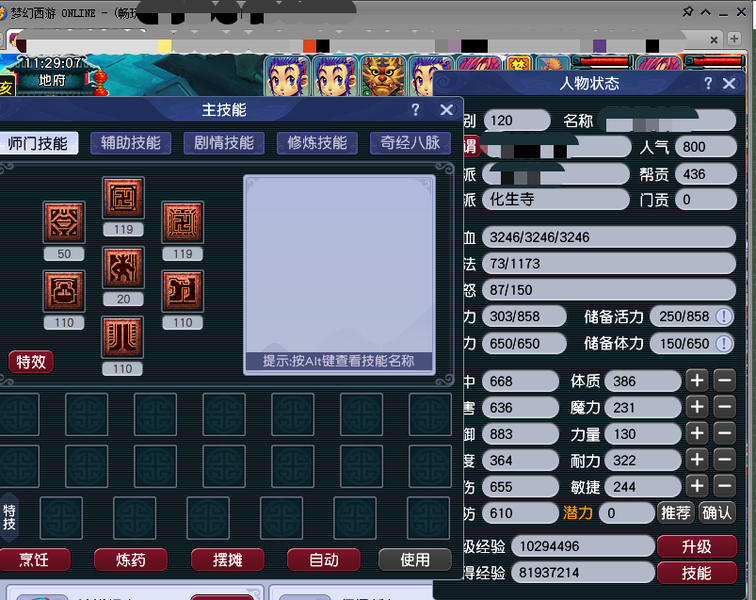Click the level 50 skill icon
This screenshot has width=756, height=600.
(x=64, y=221)
